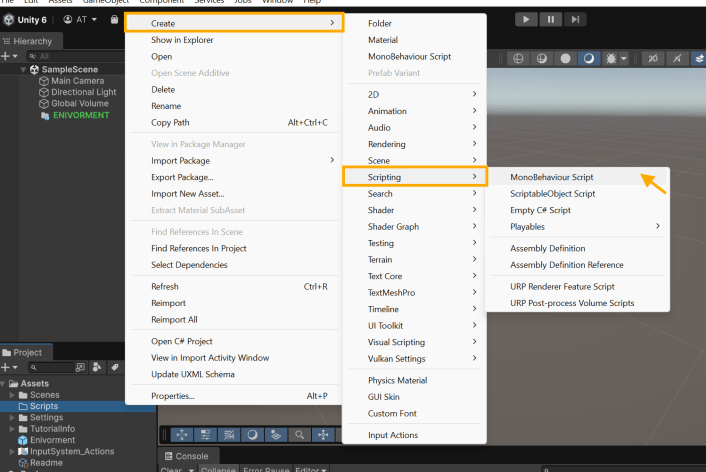The image size is (706, 472).
Task: Open the Import Package submenu
Action: pyautogui.click(x=233, y=161)
